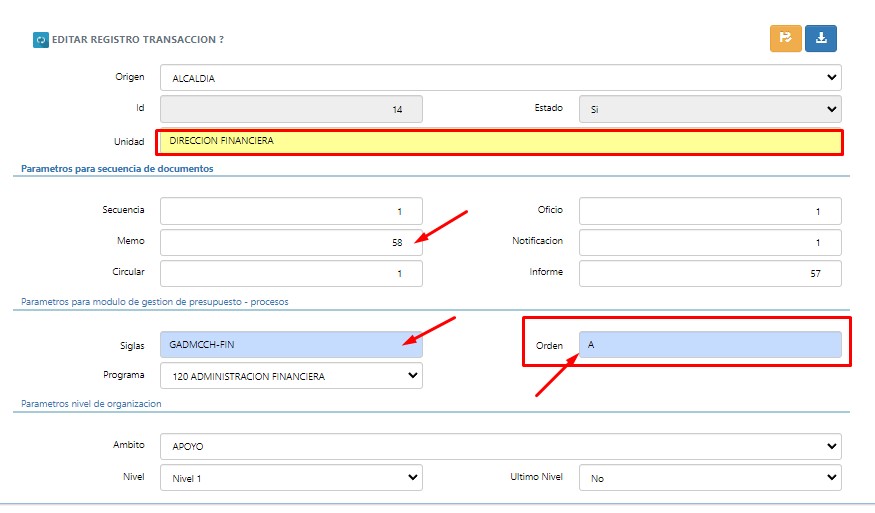Focus the Unidad text field
Screen dimensions: 875x513
click(500, 142)
